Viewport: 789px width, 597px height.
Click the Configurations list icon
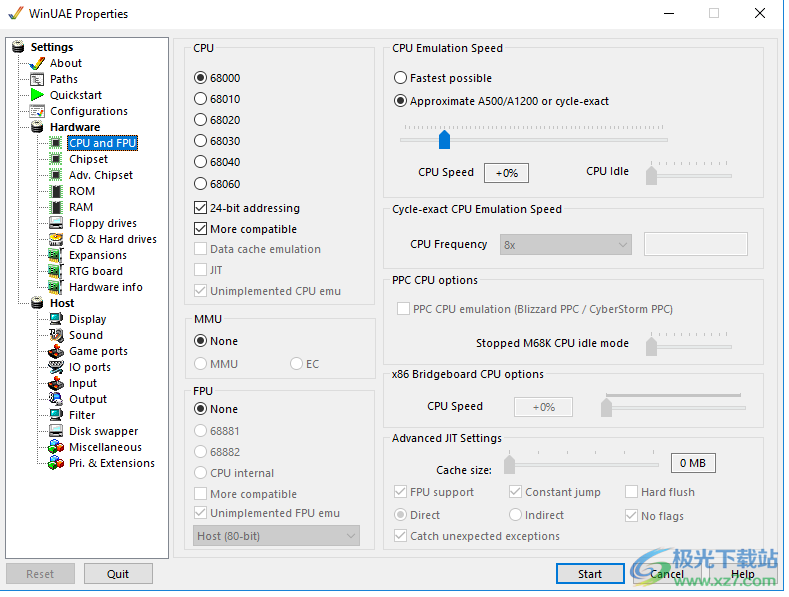[x=37, y=111]
